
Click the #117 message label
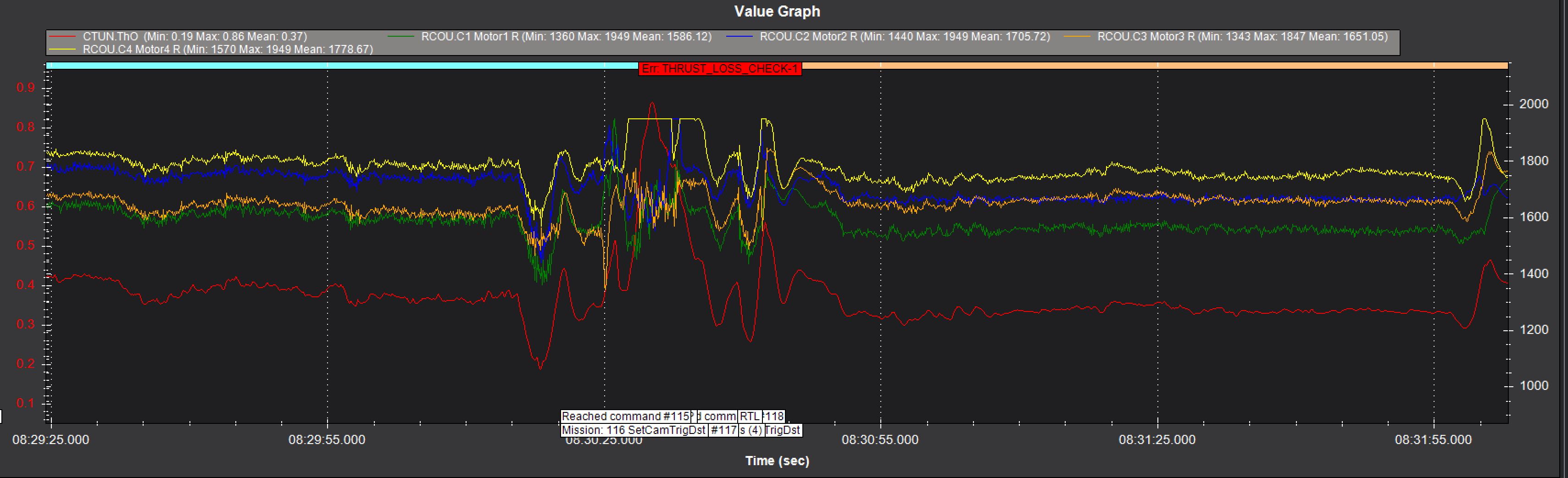[723, 430]
